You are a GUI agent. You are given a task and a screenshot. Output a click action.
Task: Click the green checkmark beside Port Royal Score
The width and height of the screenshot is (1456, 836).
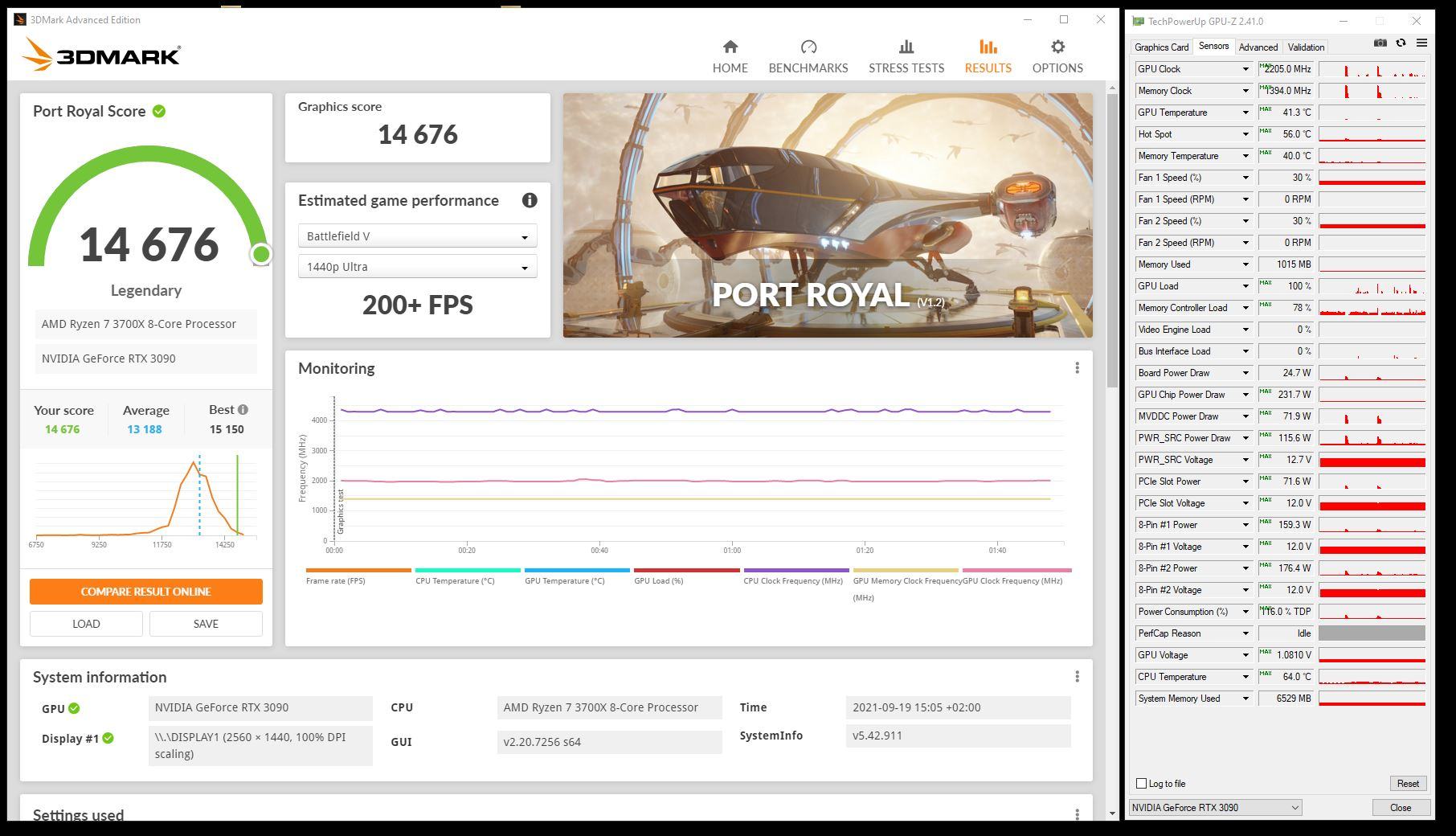coord(159,111)
